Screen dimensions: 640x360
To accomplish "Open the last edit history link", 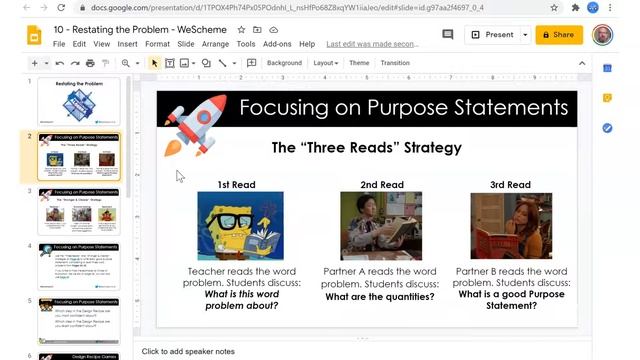I will 372,44.
